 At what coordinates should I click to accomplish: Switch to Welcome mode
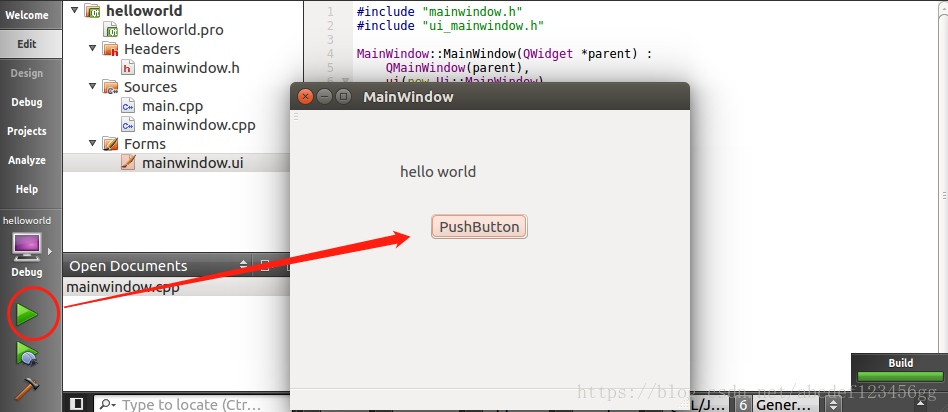coord(27,15)
